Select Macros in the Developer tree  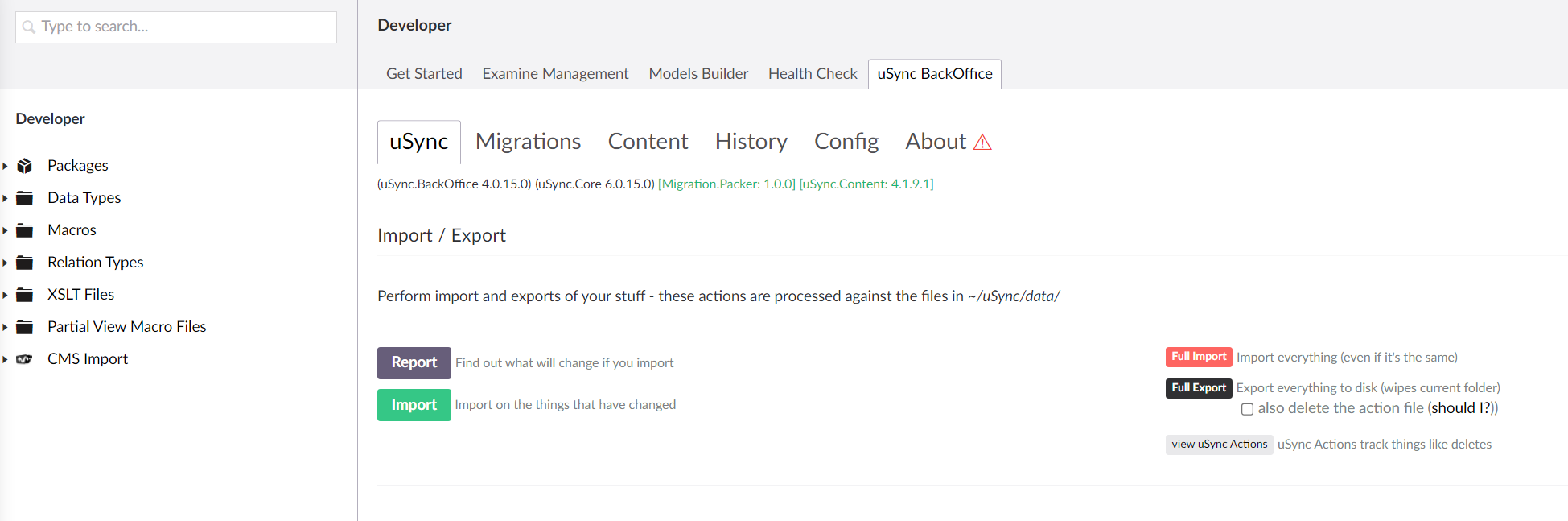[72, 230]
